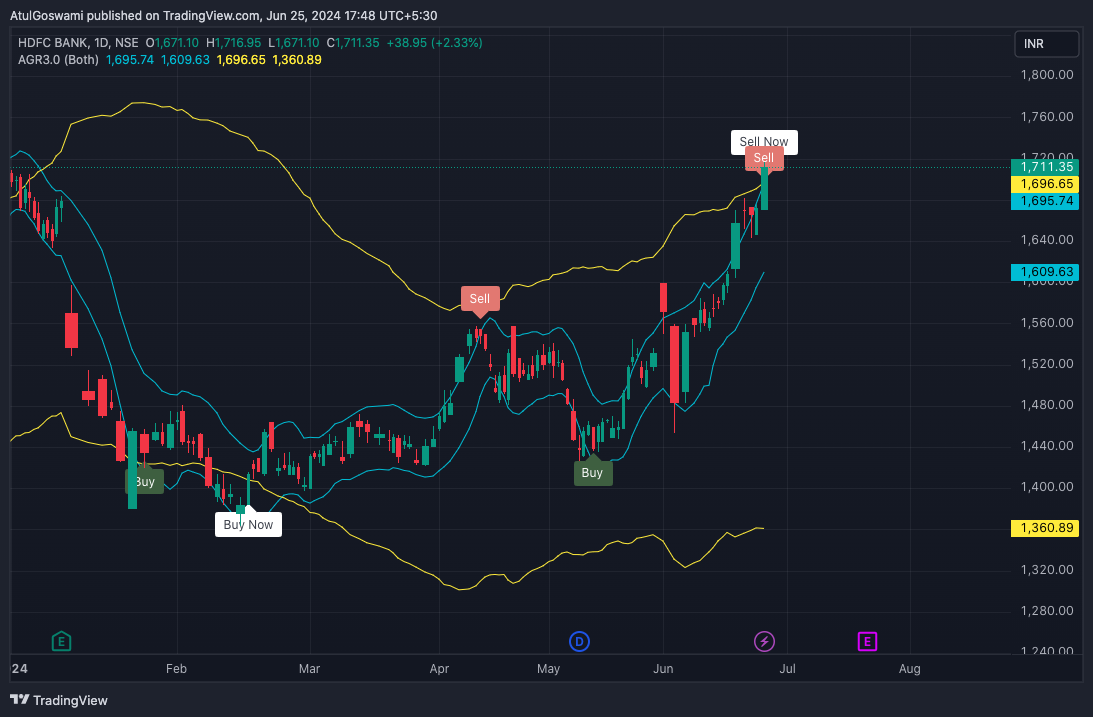
Task: Click the cyan 1,695.74 price tag
Action: click(1046, 201)
